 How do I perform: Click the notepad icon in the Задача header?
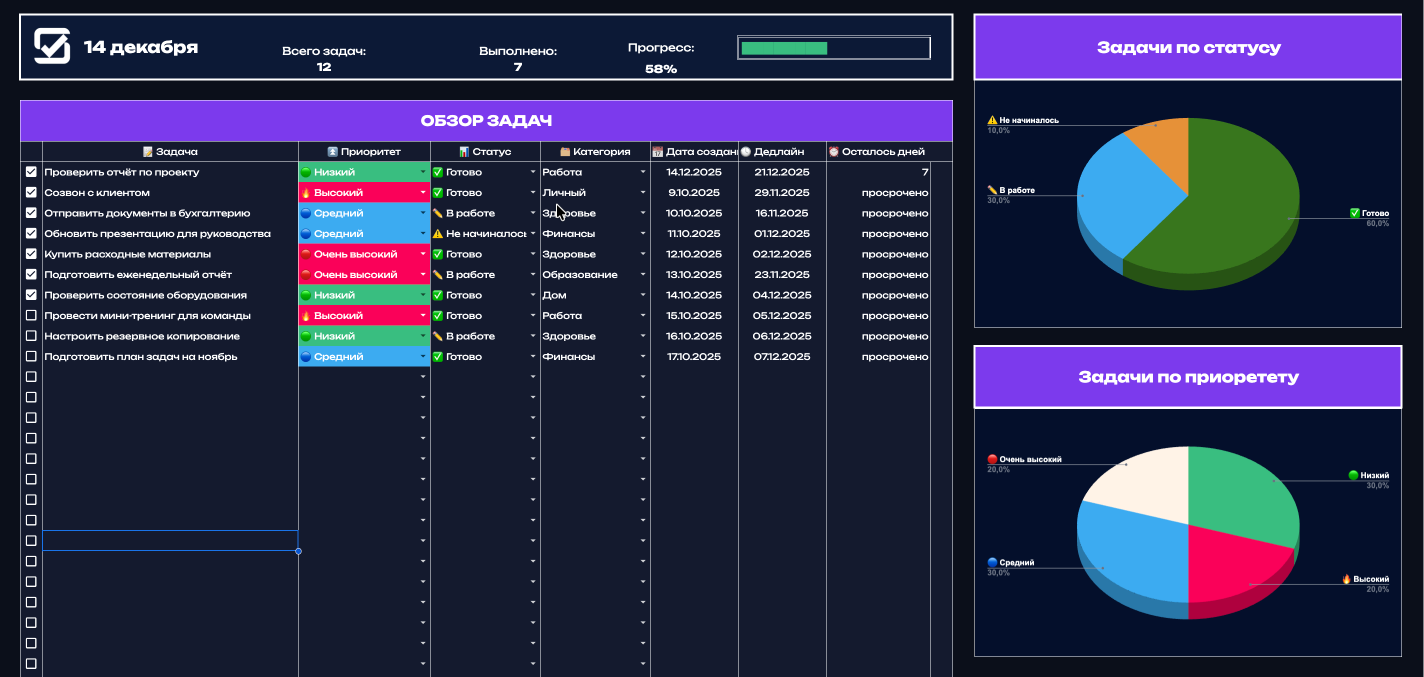pos(148,152)
